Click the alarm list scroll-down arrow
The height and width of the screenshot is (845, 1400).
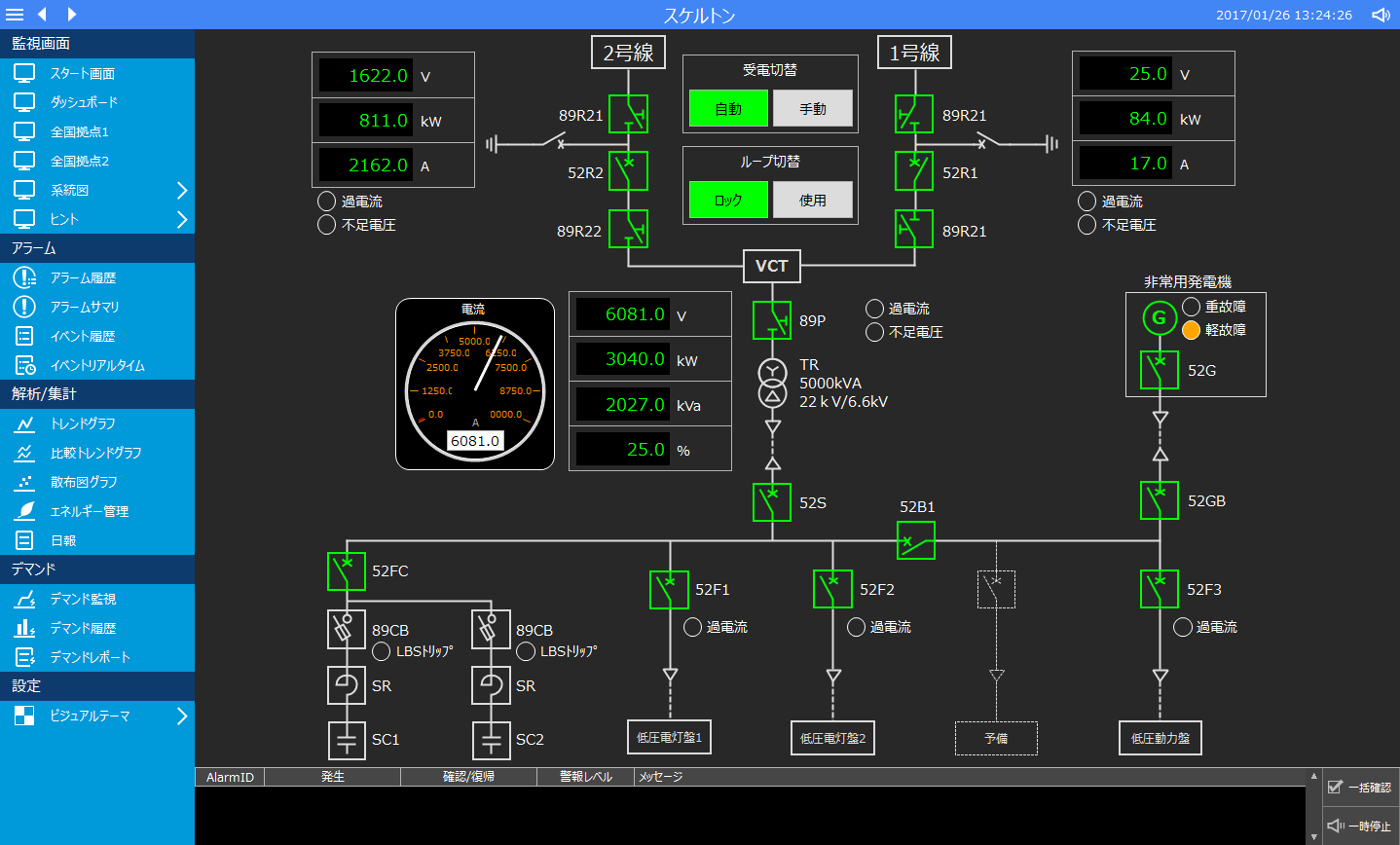click(x=1313, y=836)
